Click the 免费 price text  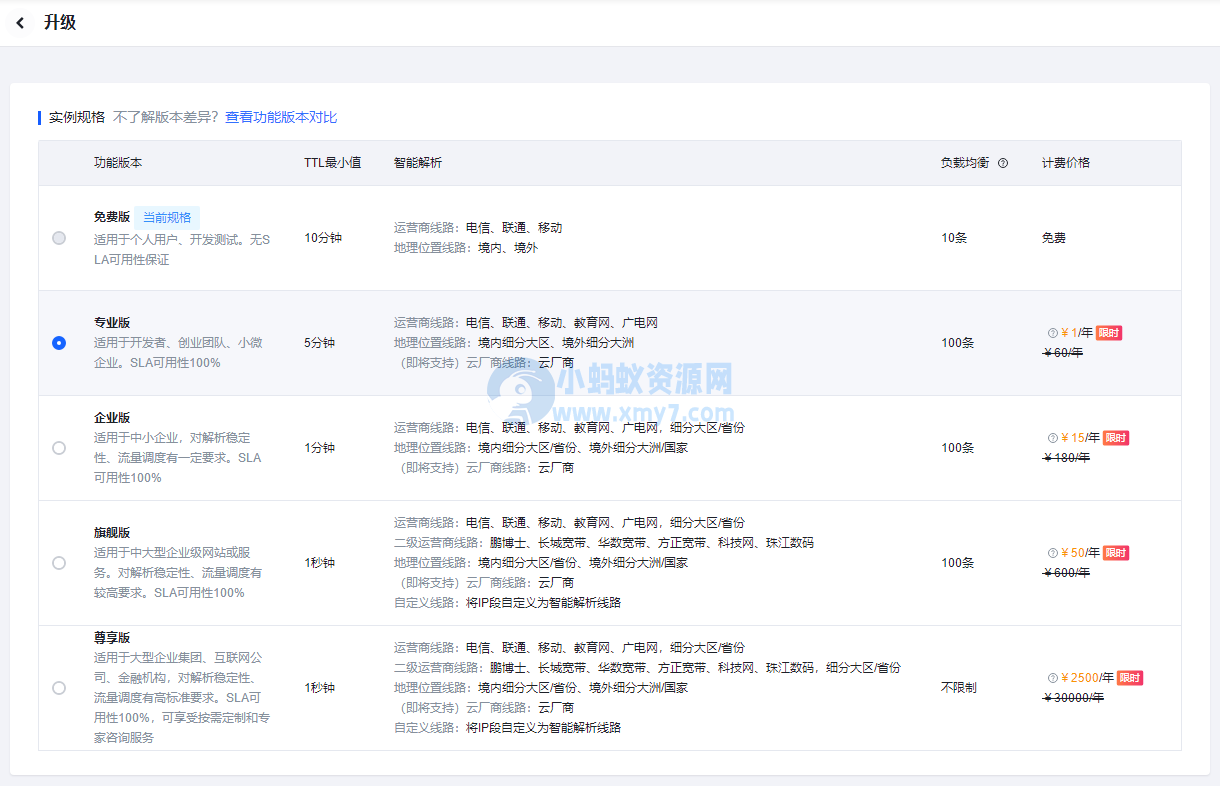[1054, 238]
